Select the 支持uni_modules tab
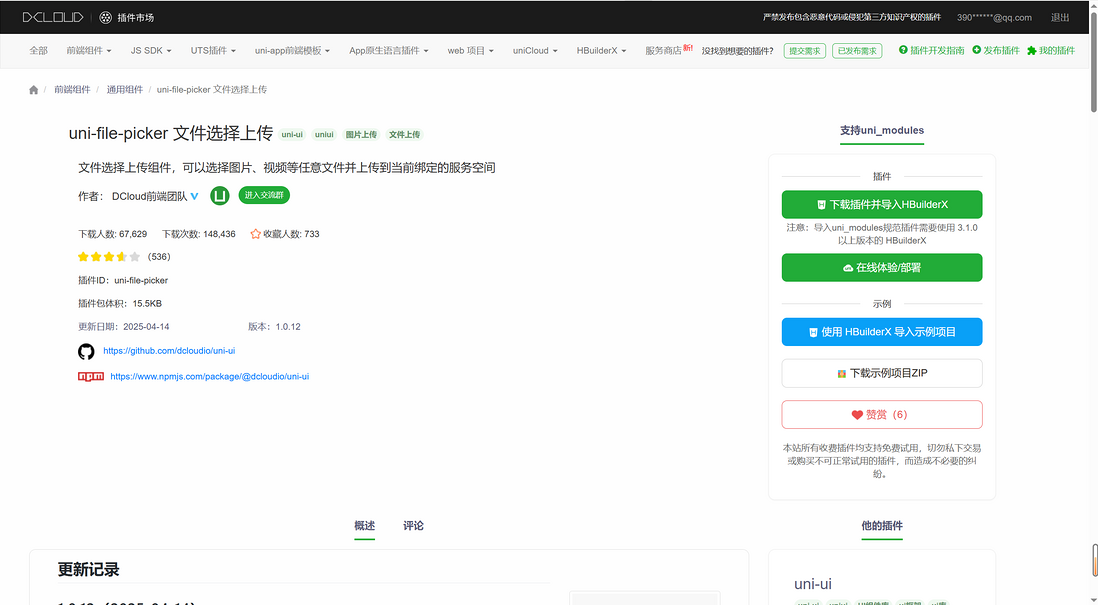 pyautogui.click(x=882, y=130)
